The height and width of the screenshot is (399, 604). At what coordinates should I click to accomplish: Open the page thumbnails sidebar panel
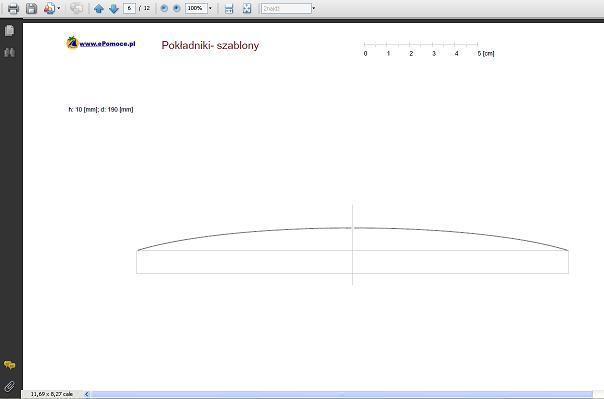click(x=9, y=30)
